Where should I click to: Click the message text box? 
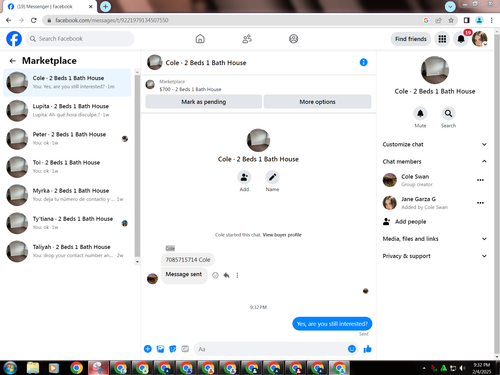(x=270, y=349)
